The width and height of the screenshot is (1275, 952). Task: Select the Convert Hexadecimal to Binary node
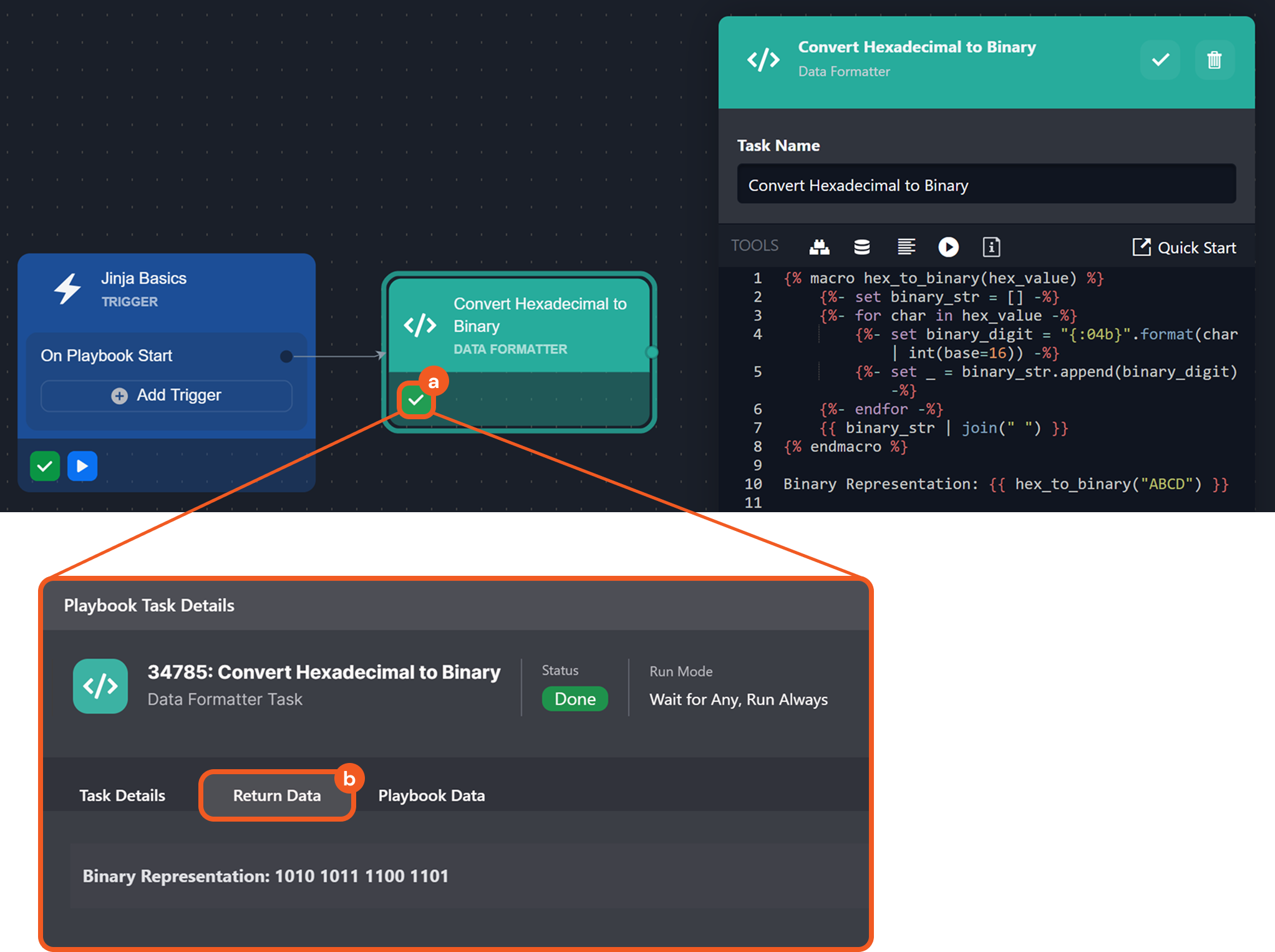[519, 326]
